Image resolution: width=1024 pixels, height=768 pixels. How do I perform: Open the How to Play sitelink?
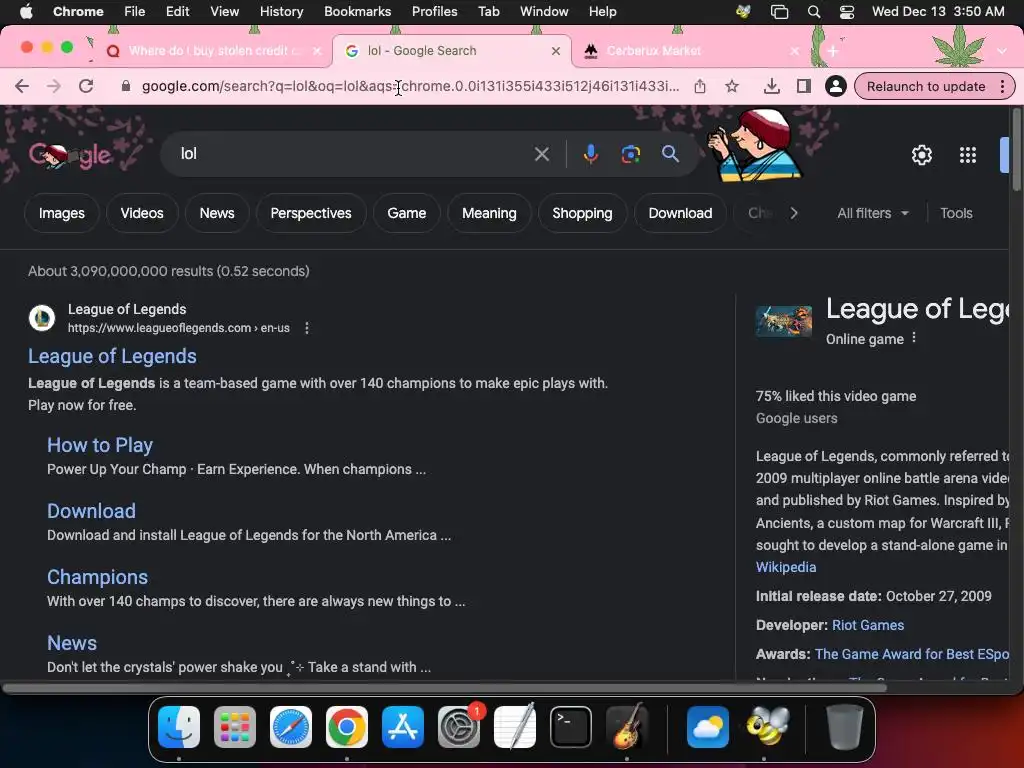[x=100, y=445]
